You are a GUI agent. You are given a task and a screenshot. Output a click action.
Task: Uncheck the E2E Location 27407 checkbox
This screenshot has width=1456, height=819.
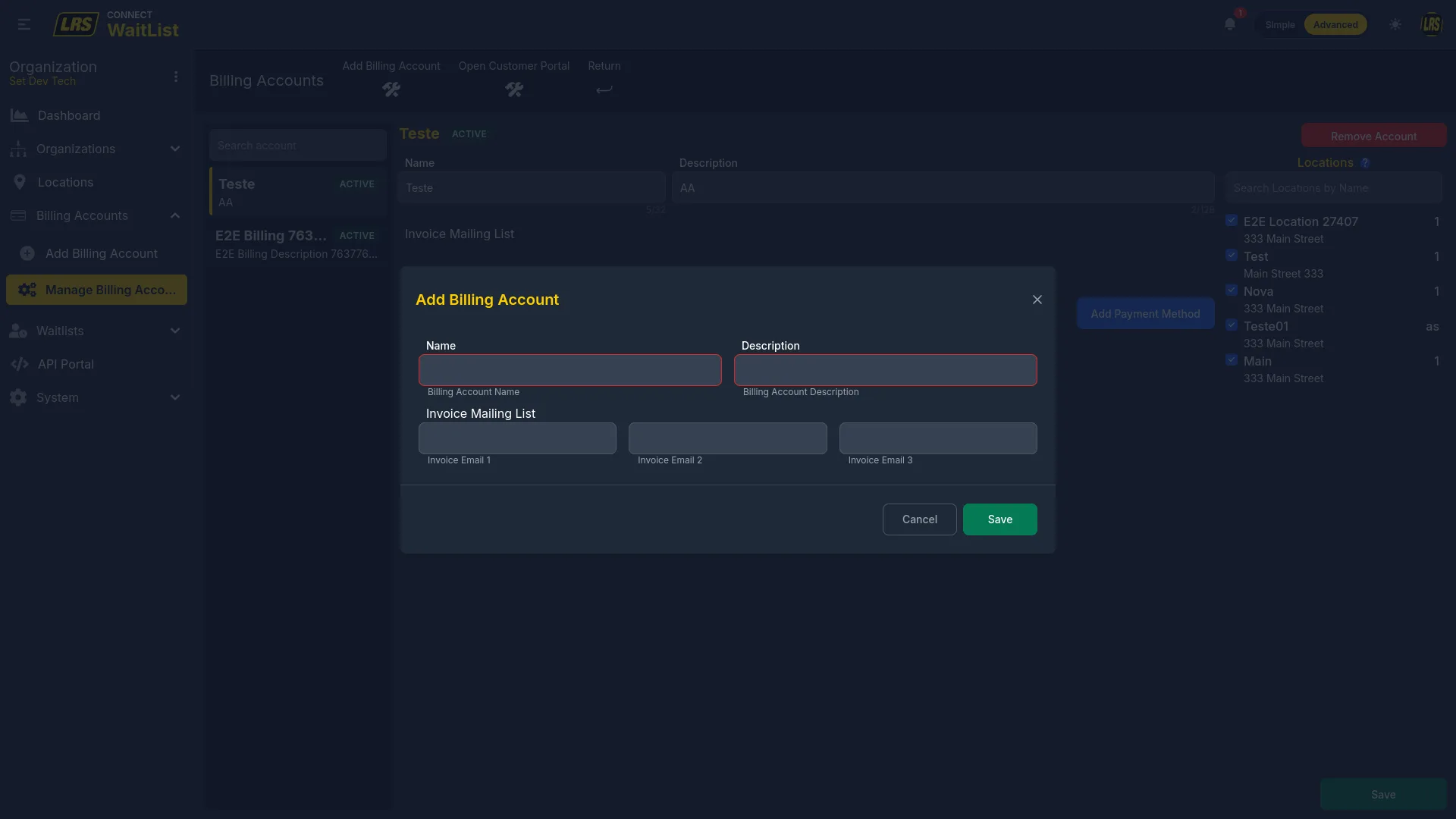pyautogui.click(x=1232, y=221)
